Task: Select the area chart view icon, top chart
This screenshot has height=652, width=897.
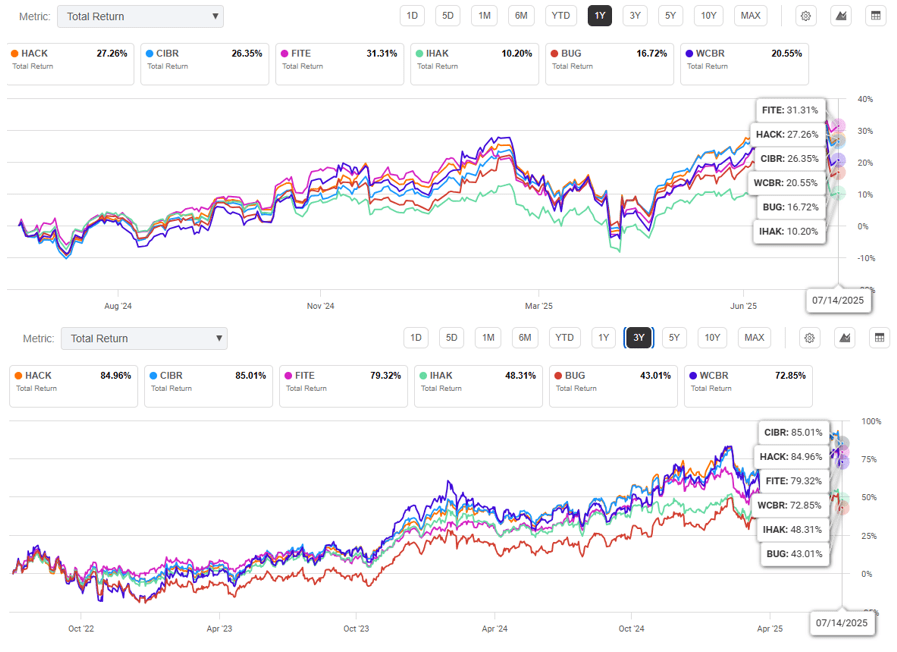Action: (x=839, y=15)
